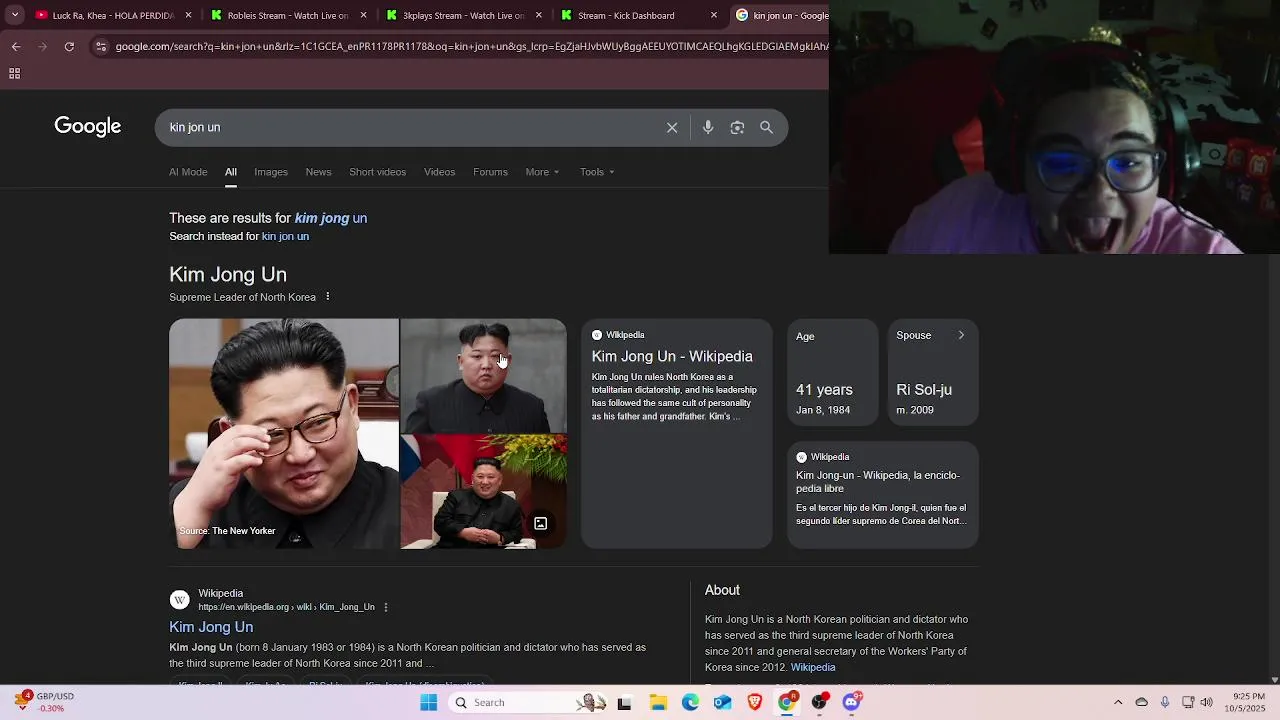Open Microsoft Edge from the taskbar
This screenshot has height=720, width=1280.
690,702
